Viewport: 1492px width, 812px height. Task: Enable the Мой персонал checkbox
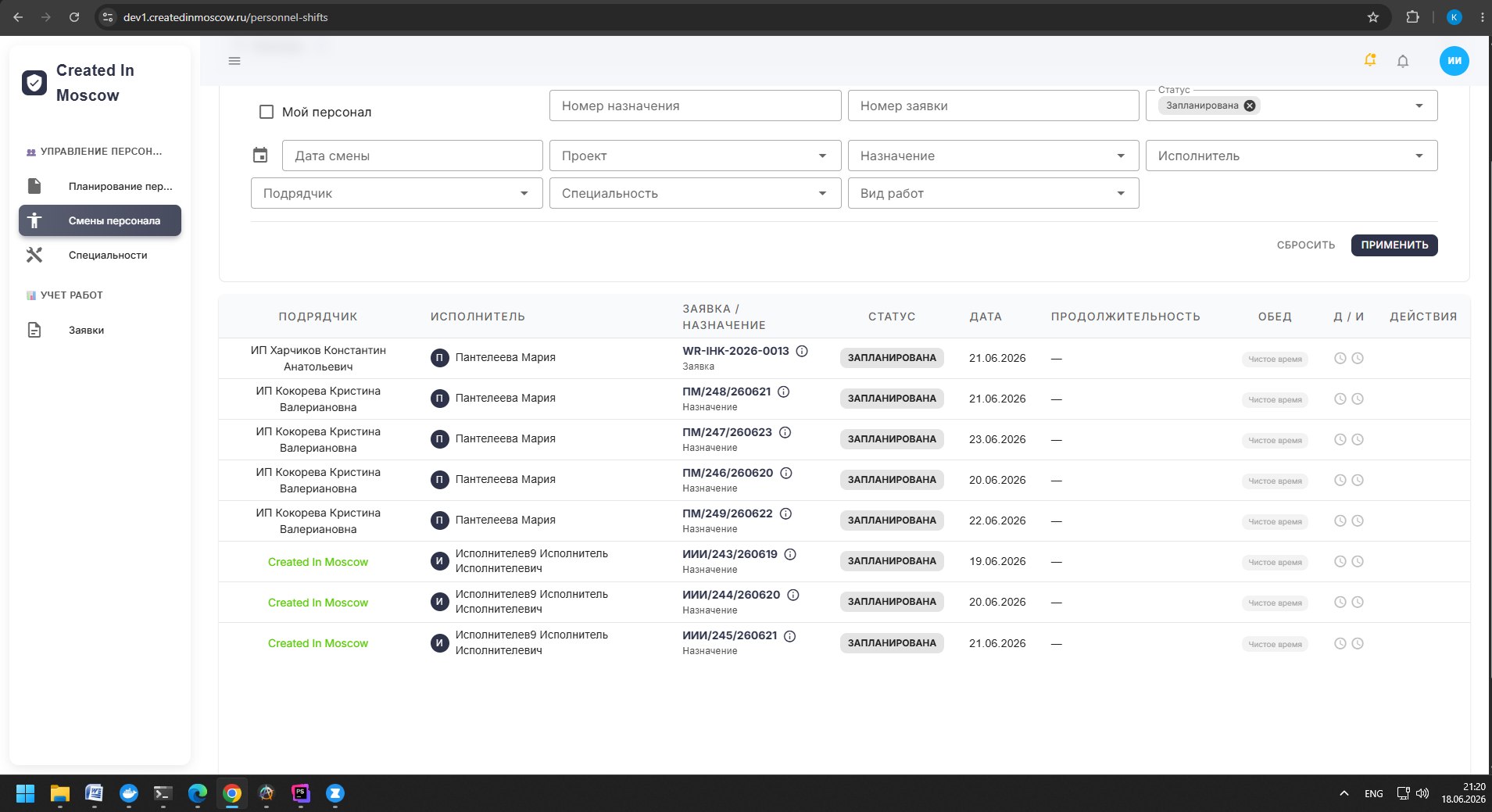tap(267, 112)
